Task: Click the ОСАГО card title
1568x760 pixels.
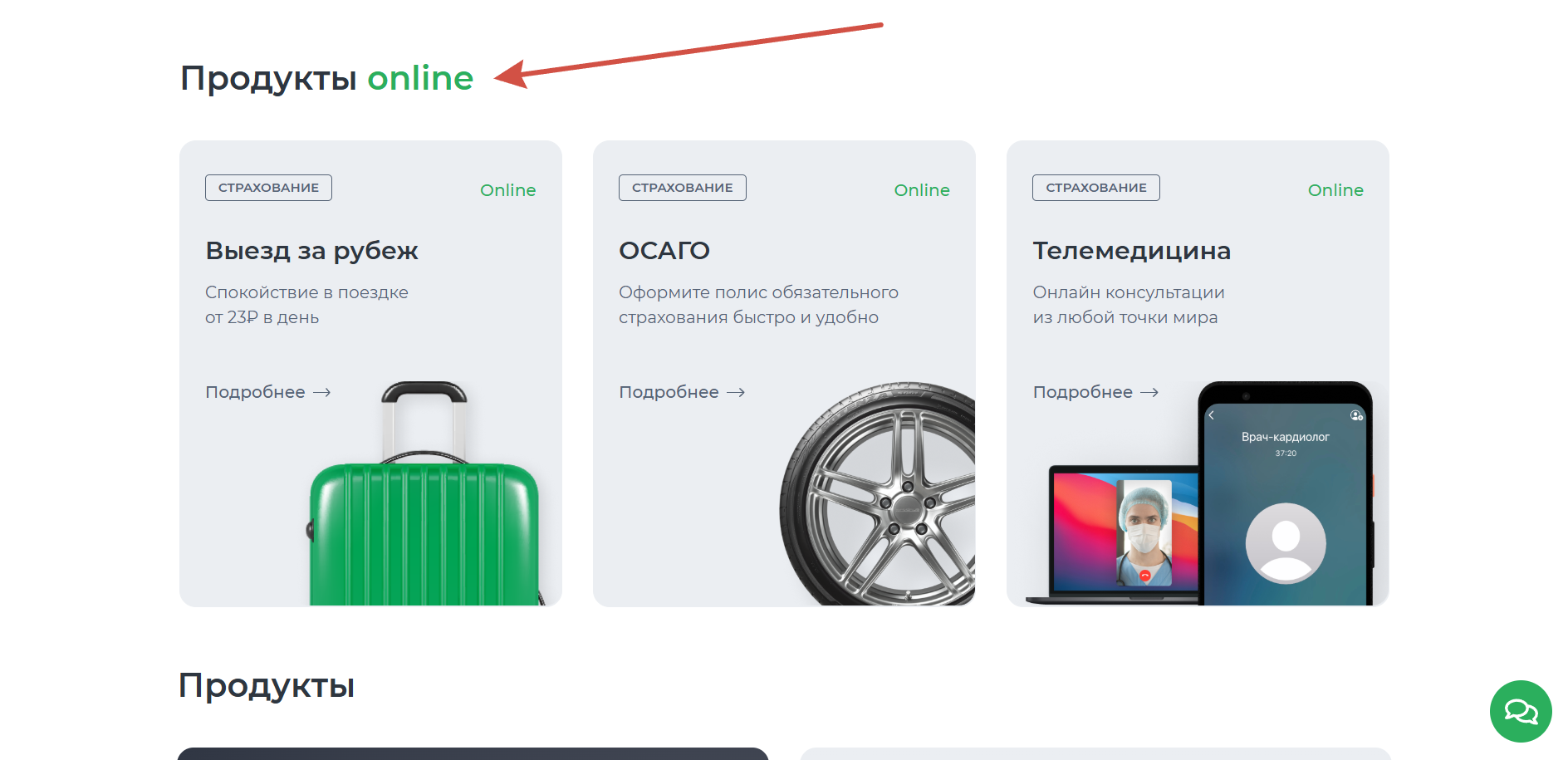Action: 664,250
